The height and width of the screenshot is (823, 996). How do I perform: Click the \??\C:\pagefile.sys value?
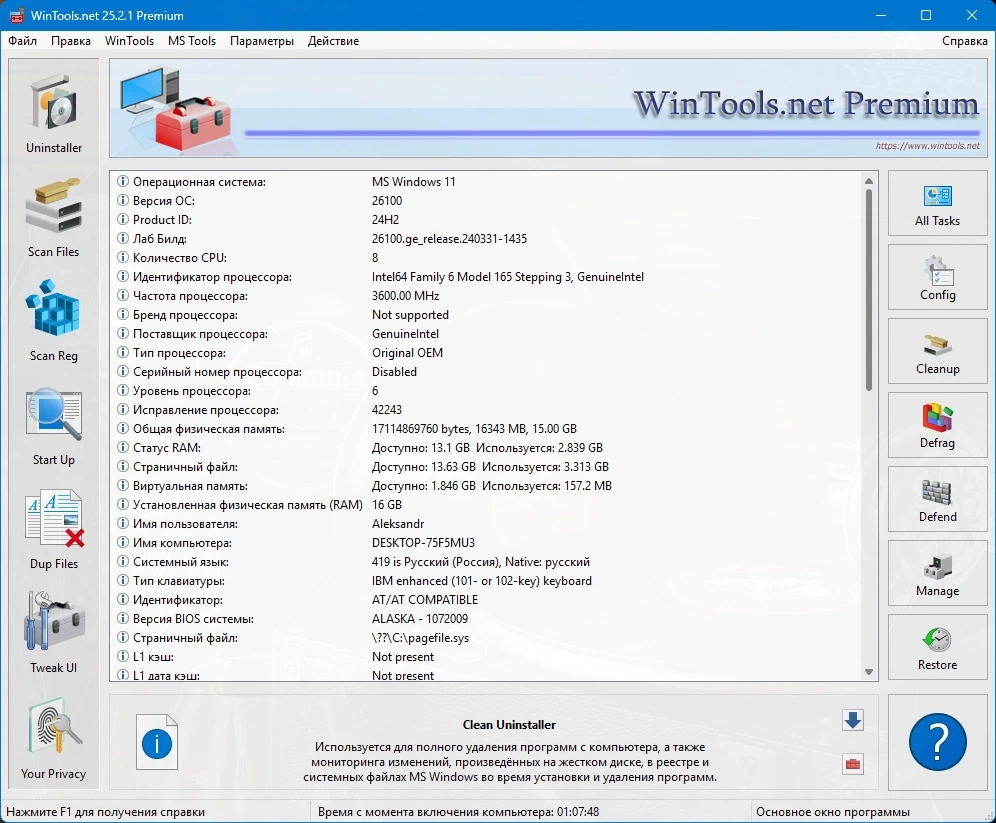click(x=421, y=638)
